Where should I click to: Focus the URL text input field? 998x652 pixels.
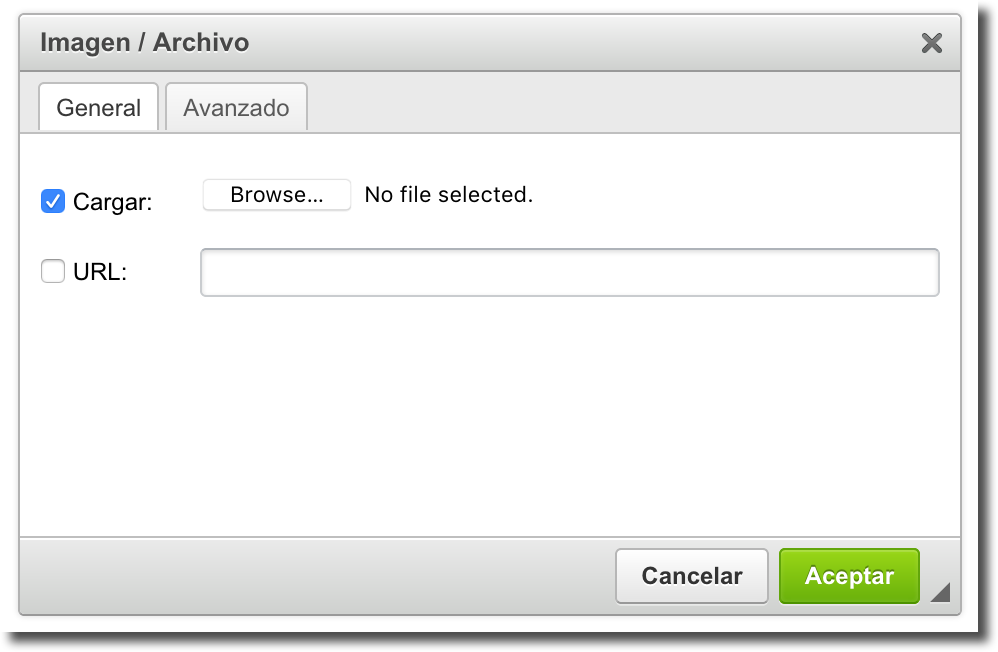coord(569,272)
